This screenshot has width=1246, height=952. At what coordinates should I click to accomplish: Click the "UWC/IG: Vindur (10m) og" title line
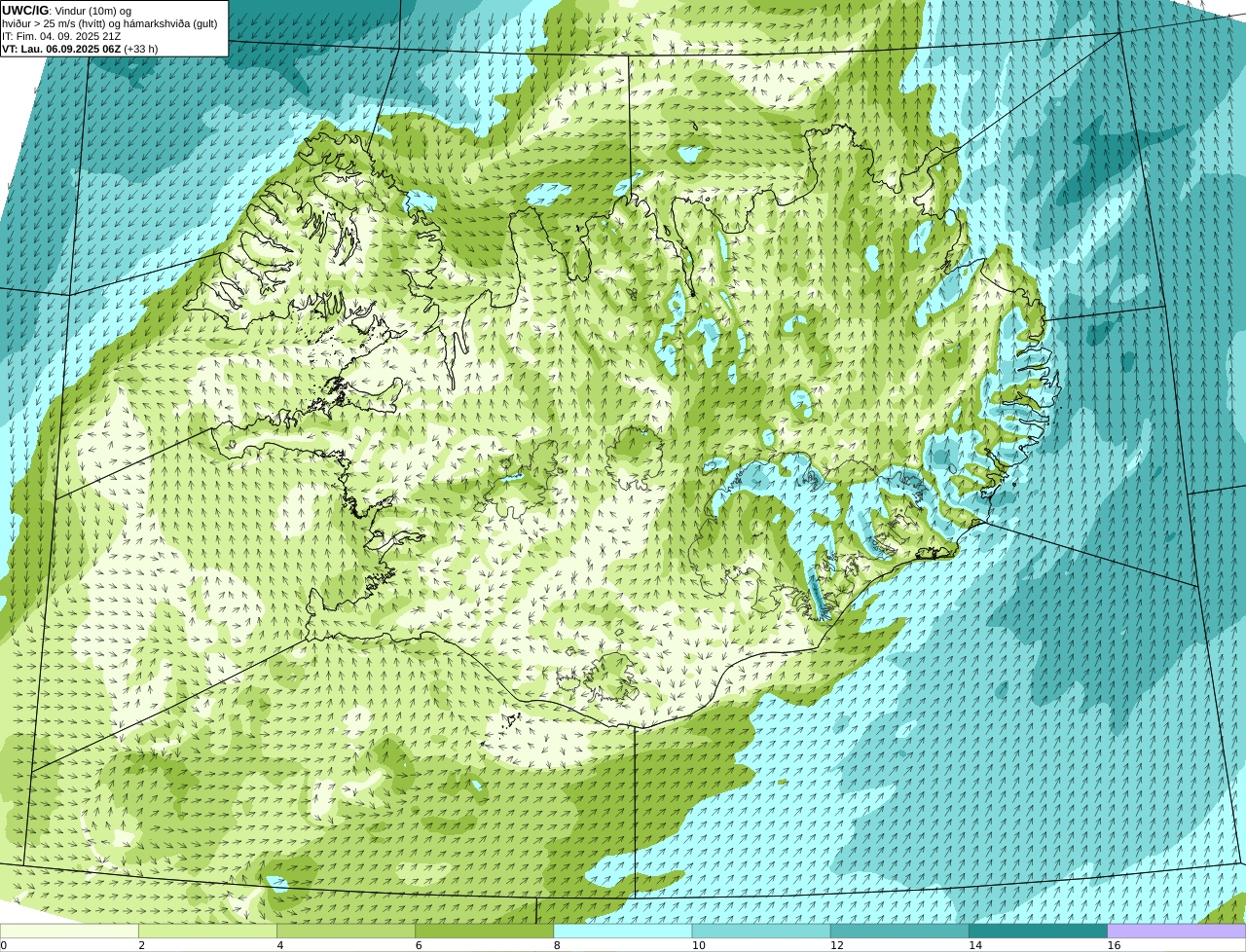pos(66,11)
